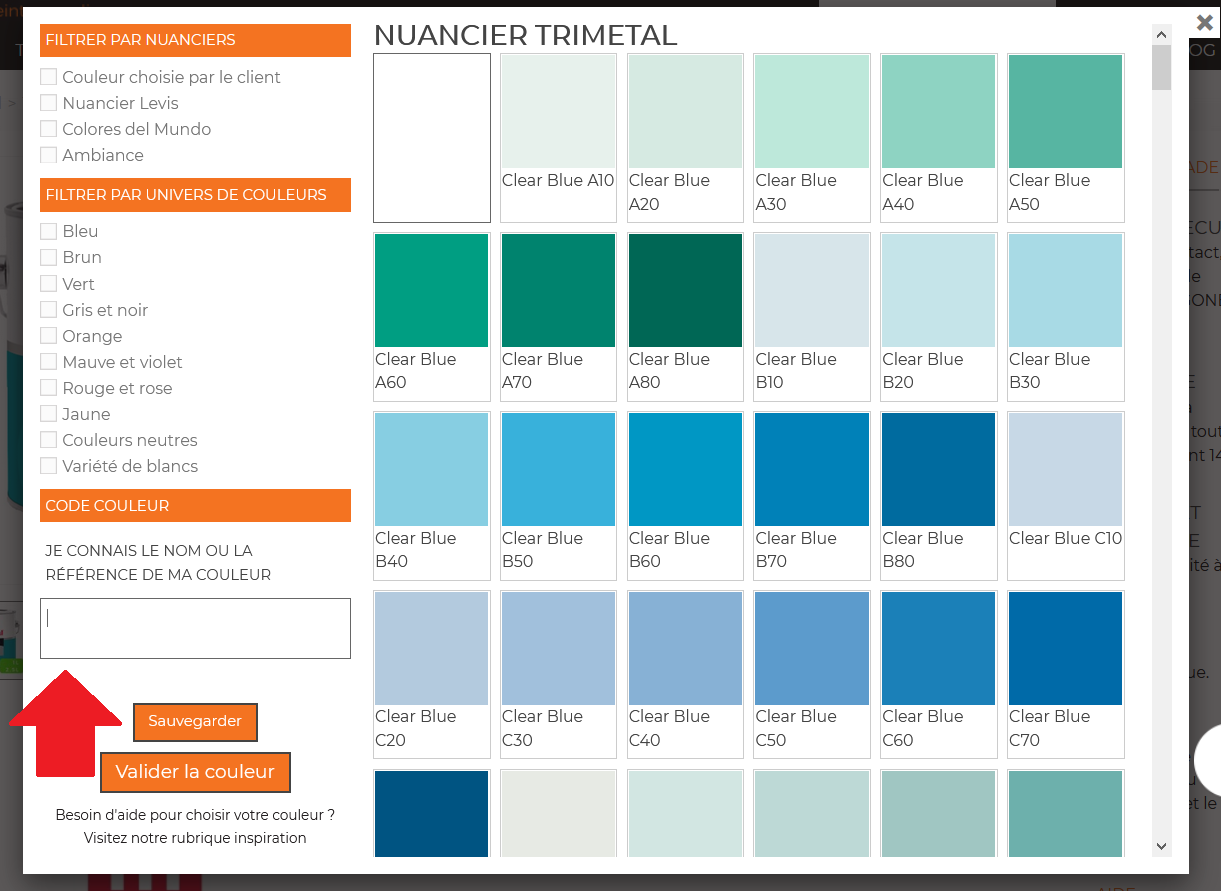The height and width of the screenshot is (891, 1221).
Task: Click the Valider la couleur button
Action: tap(195, 772)
